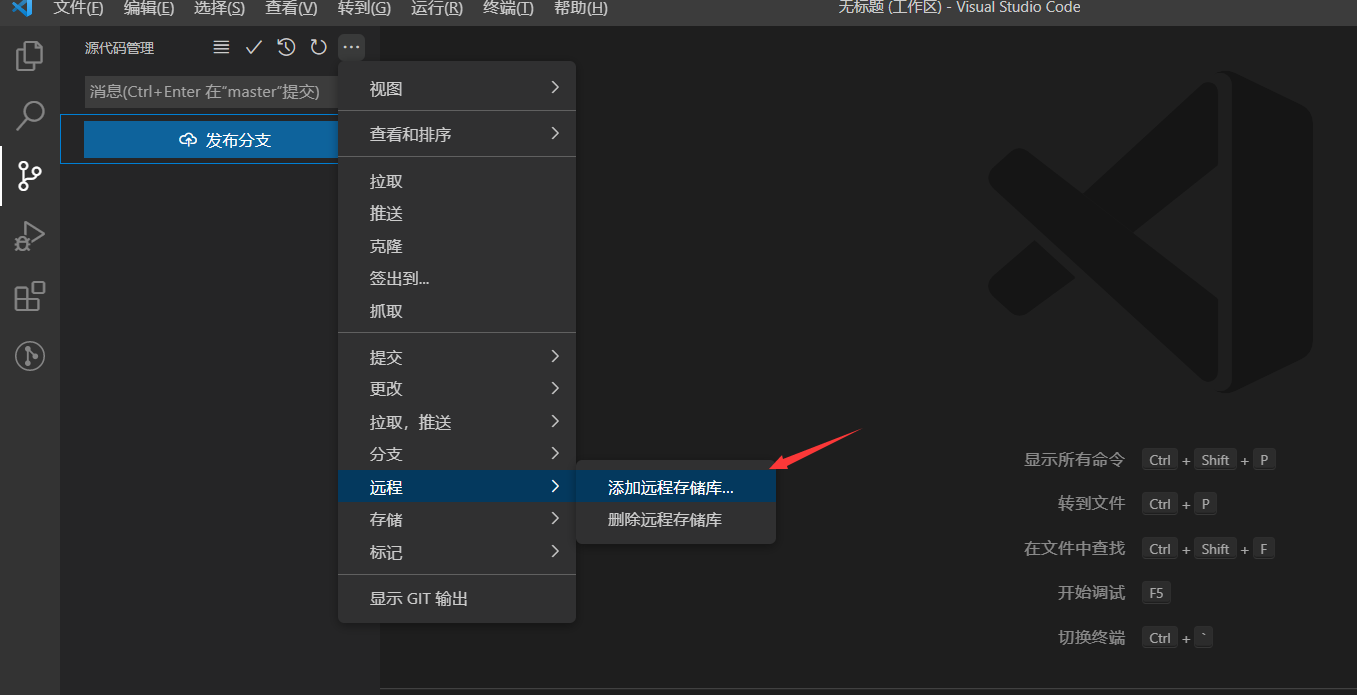Image resolution: width=1357 pixels, height=695 pixels.
Task: Select 删除远程存储库 in submenu
Action: pos(676,520)
